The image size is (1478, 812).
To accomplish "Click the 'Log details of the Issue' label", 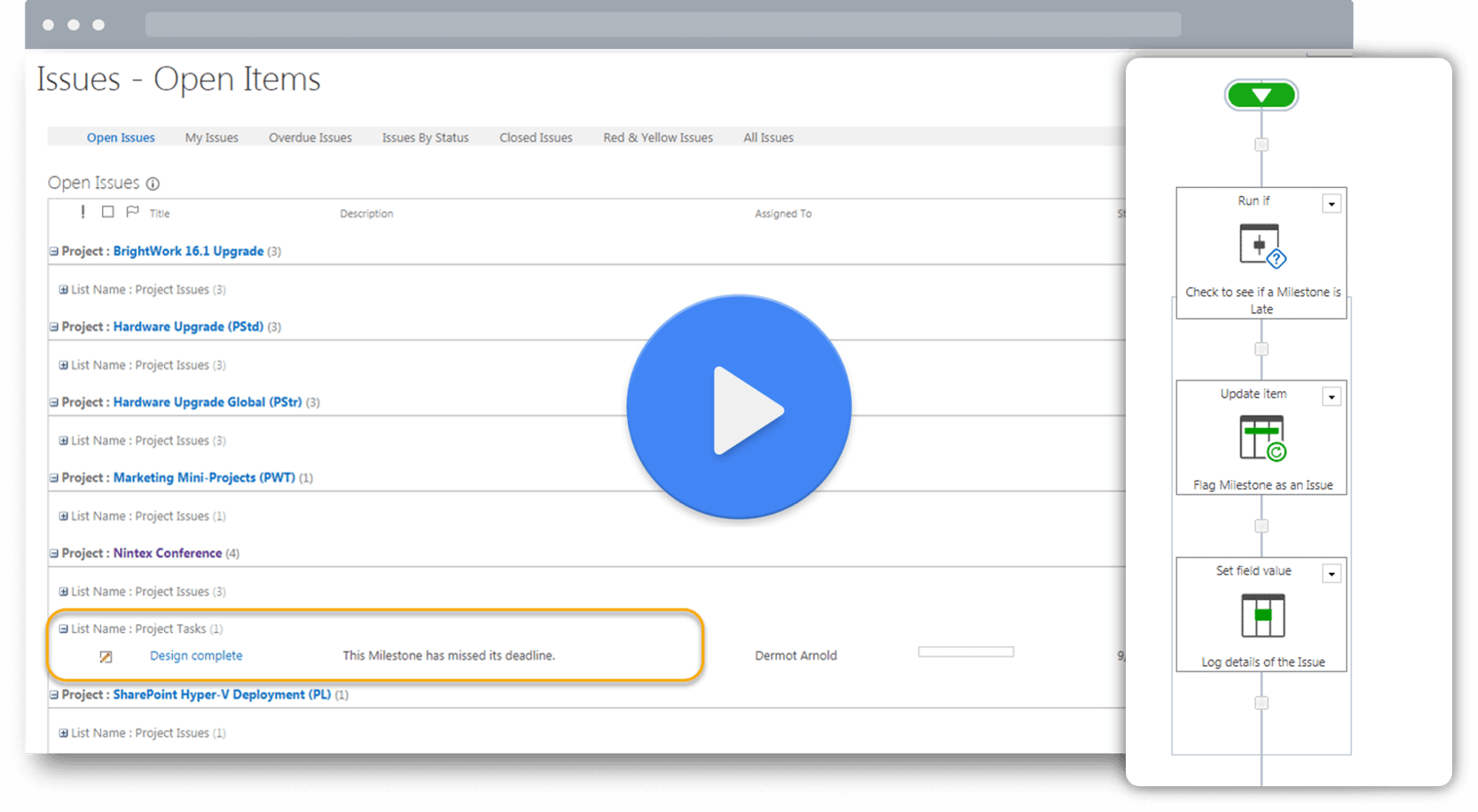I will click(x=1263, y=662).
